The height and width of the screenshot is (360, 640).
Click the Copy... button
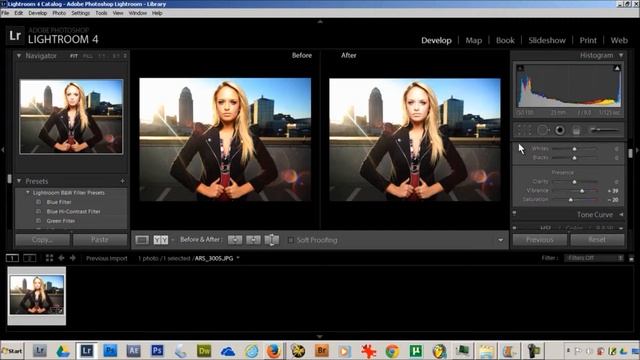(42, 240)
